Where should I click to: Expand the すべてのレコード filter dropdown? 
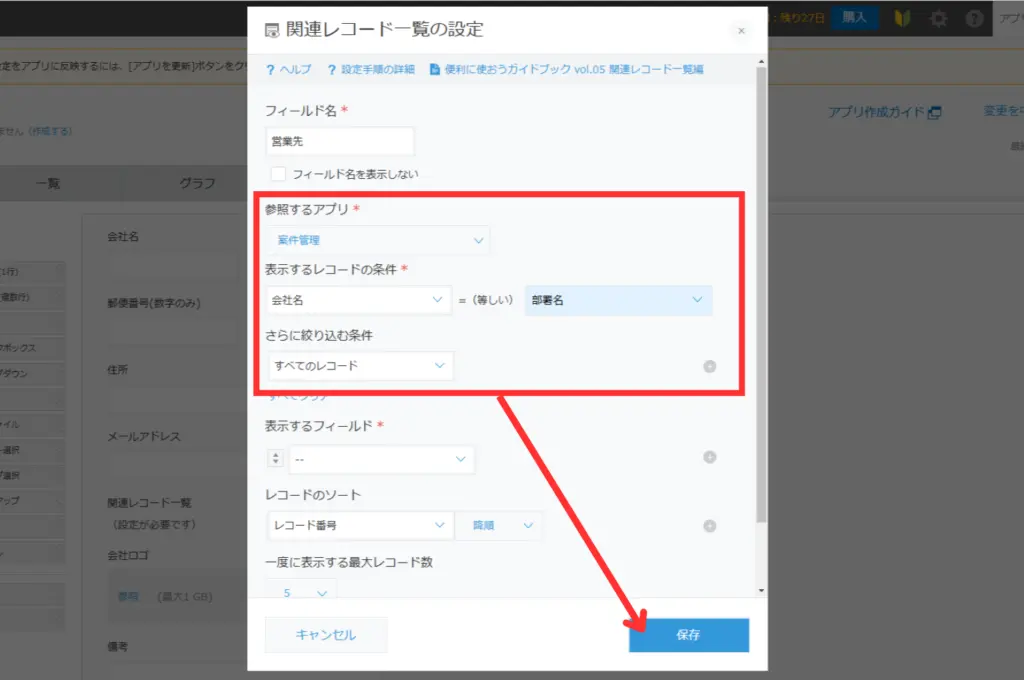click(x=360, y=366)
